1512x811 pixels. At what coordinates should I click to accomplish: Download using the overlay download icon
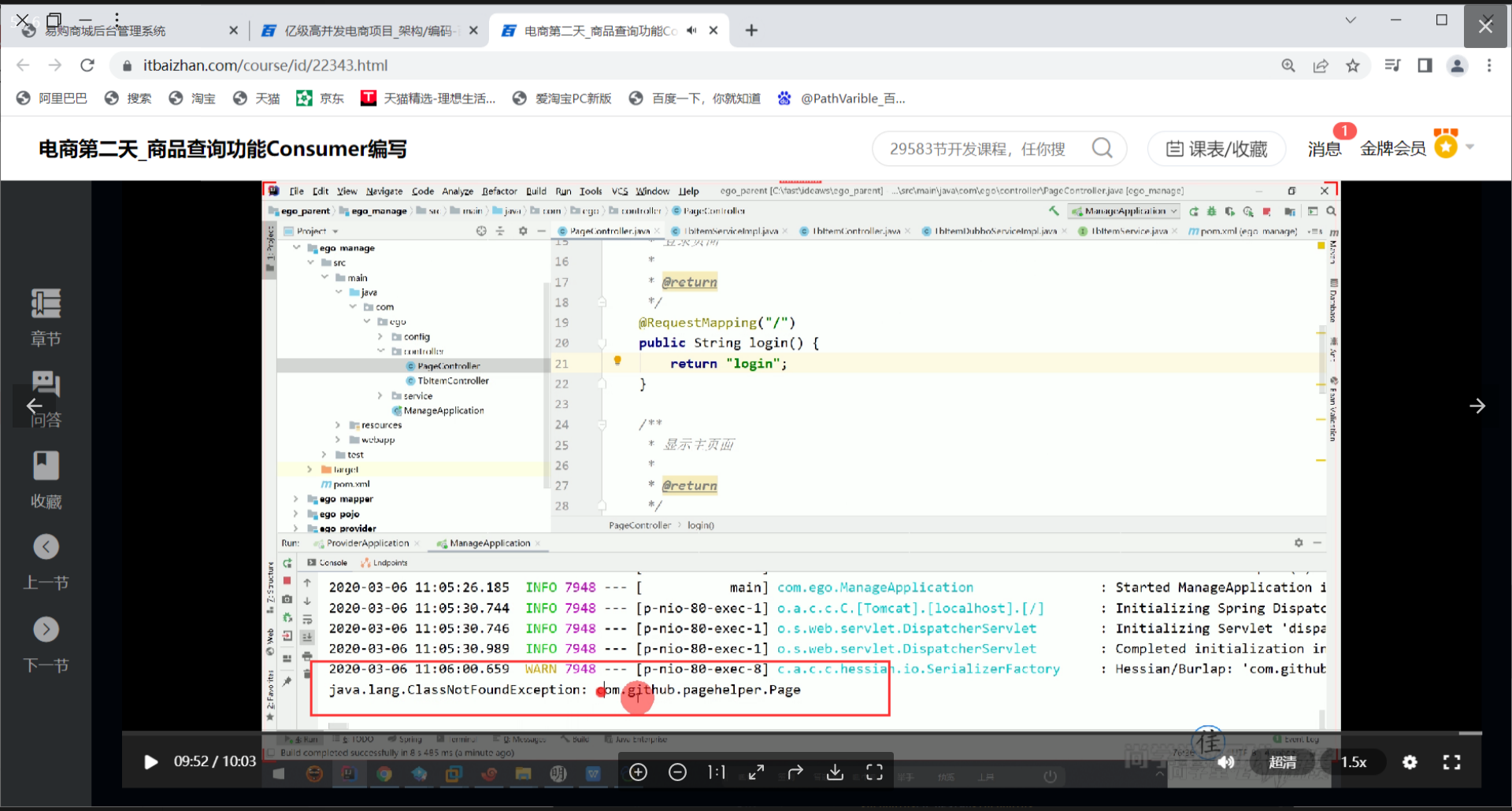pos(835,772)
